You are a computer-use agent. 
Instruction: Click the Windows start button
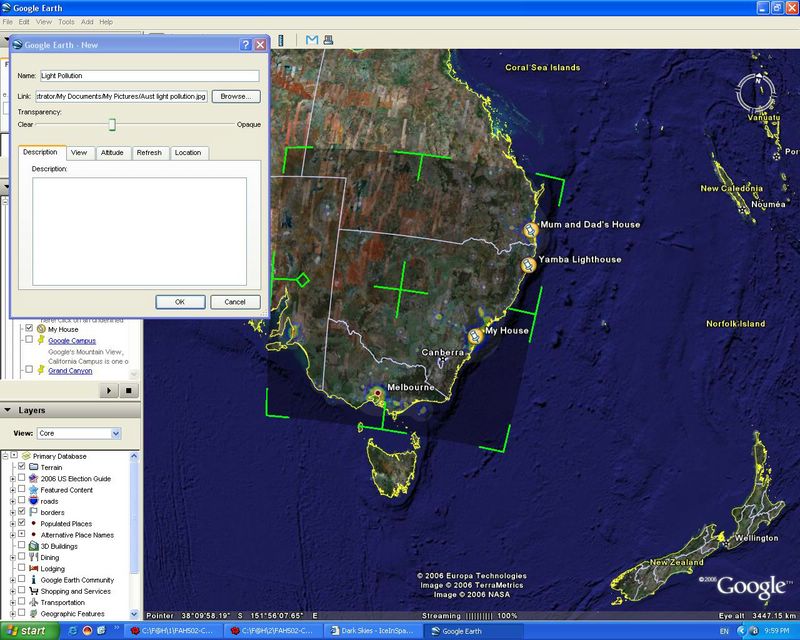pyautogui.click(x=29, y=631)
